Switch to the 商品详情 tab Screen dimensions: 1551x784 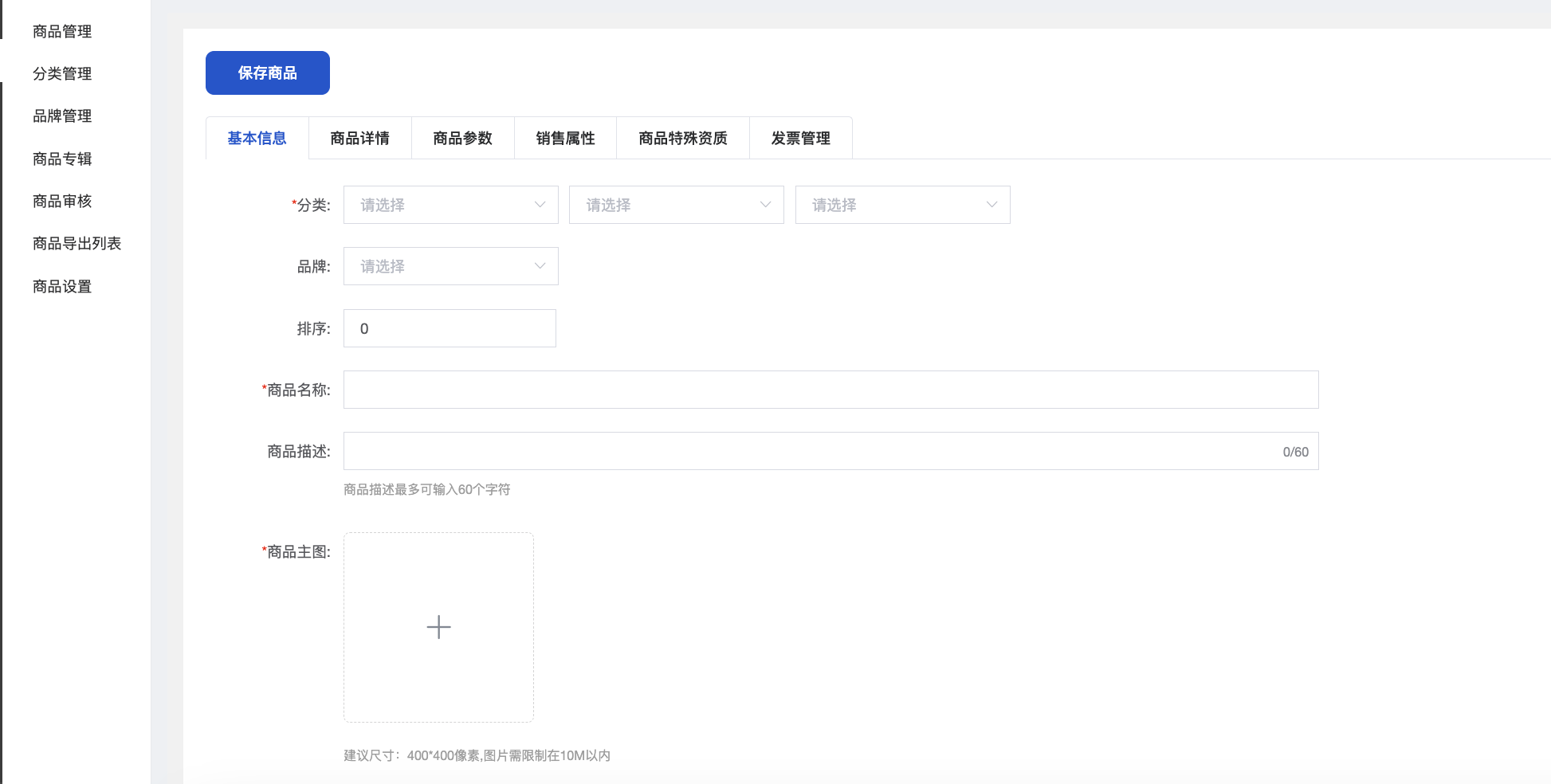pyautogui.click(x=360, y=139)
